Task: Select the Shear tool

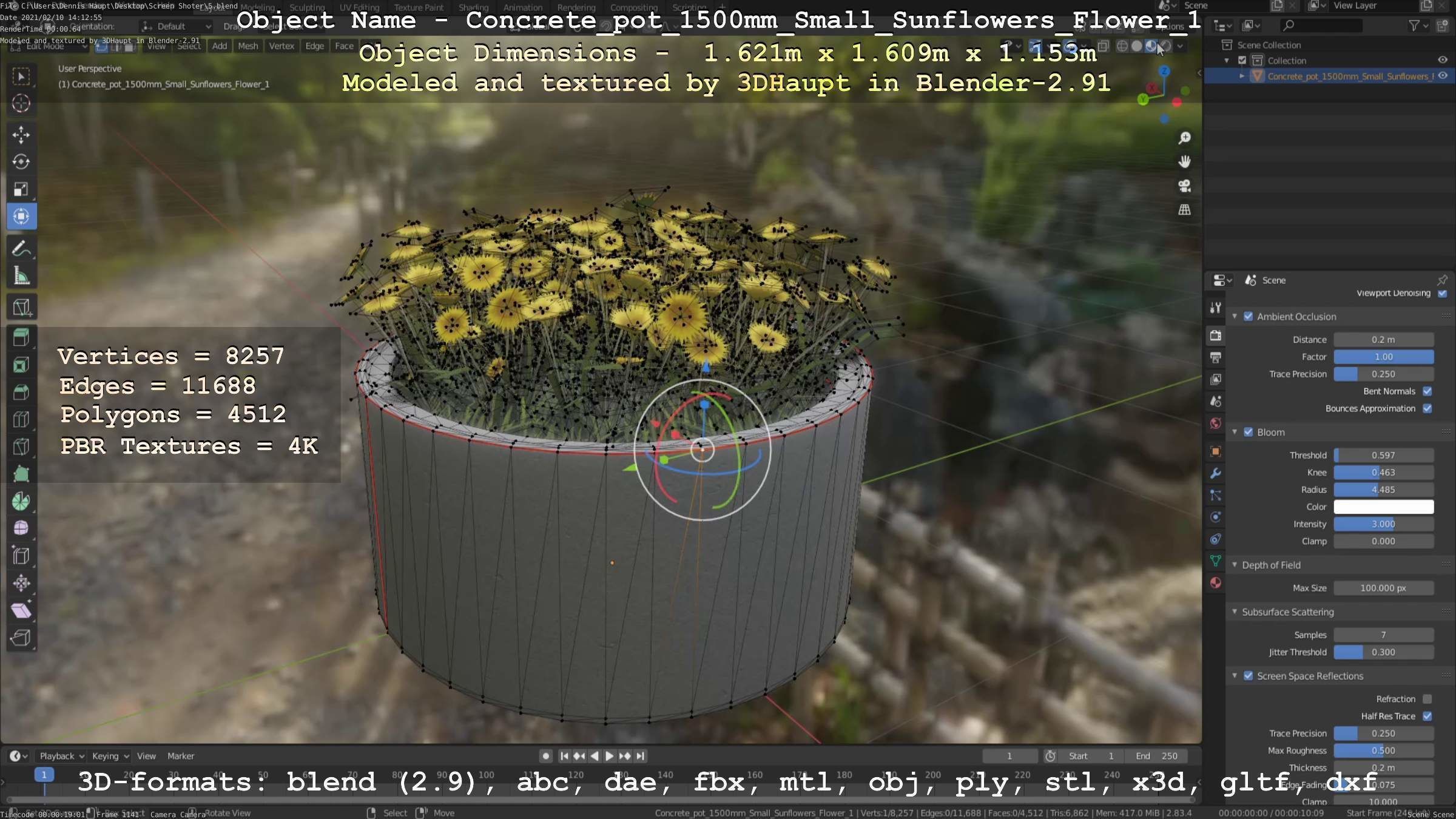Action: click(21, 610)
